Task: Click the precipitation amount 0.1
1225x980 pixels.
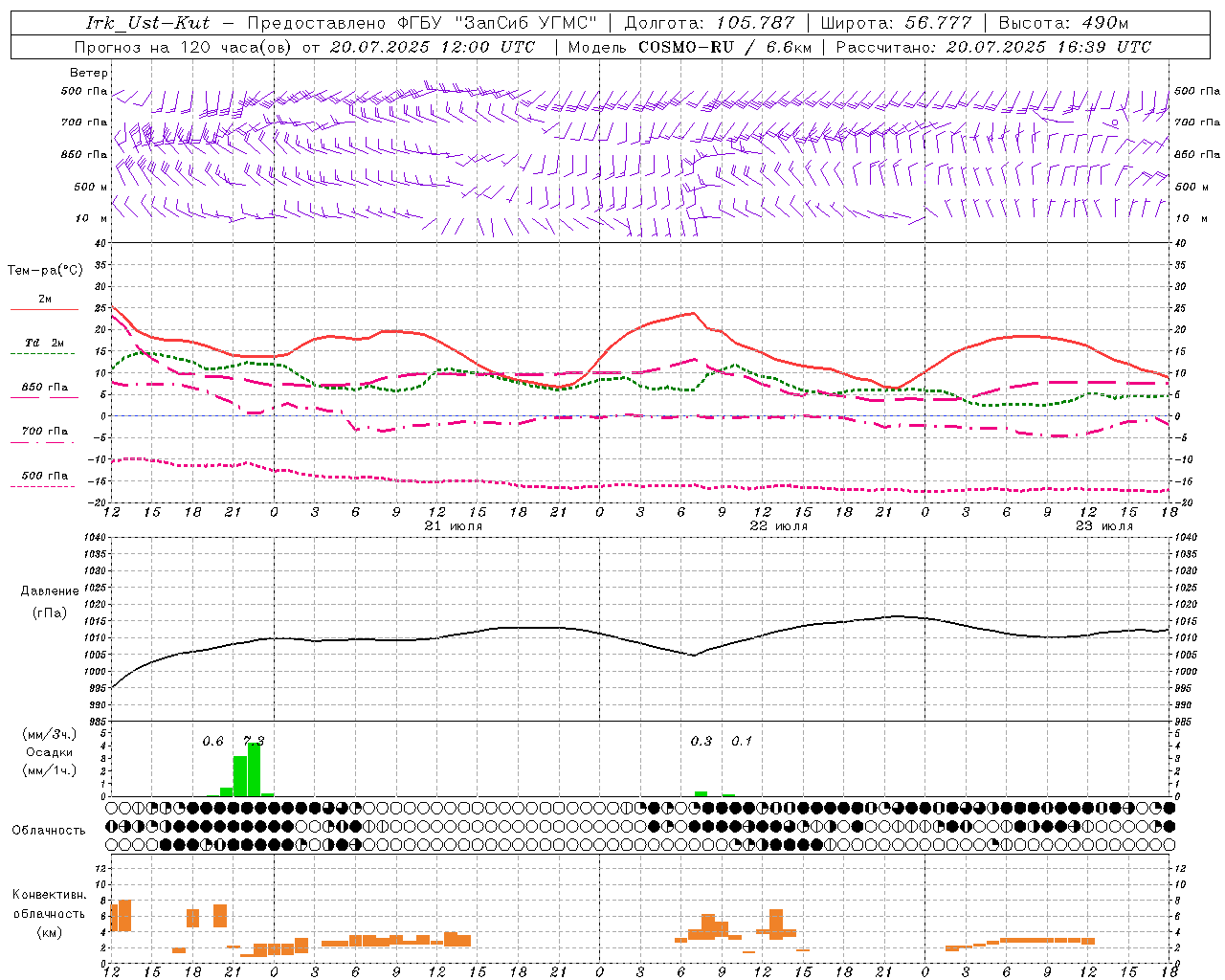Action: pyautogui.click(x=742, y=742)
